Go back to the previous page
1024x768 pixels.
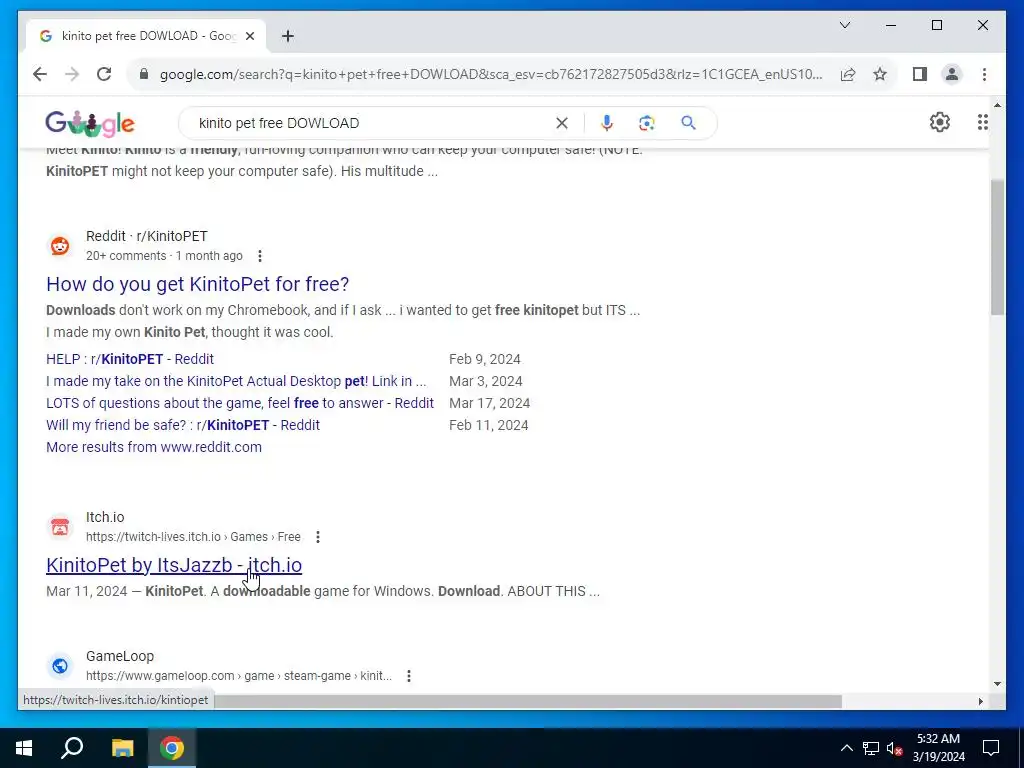(x=40, y=74)
